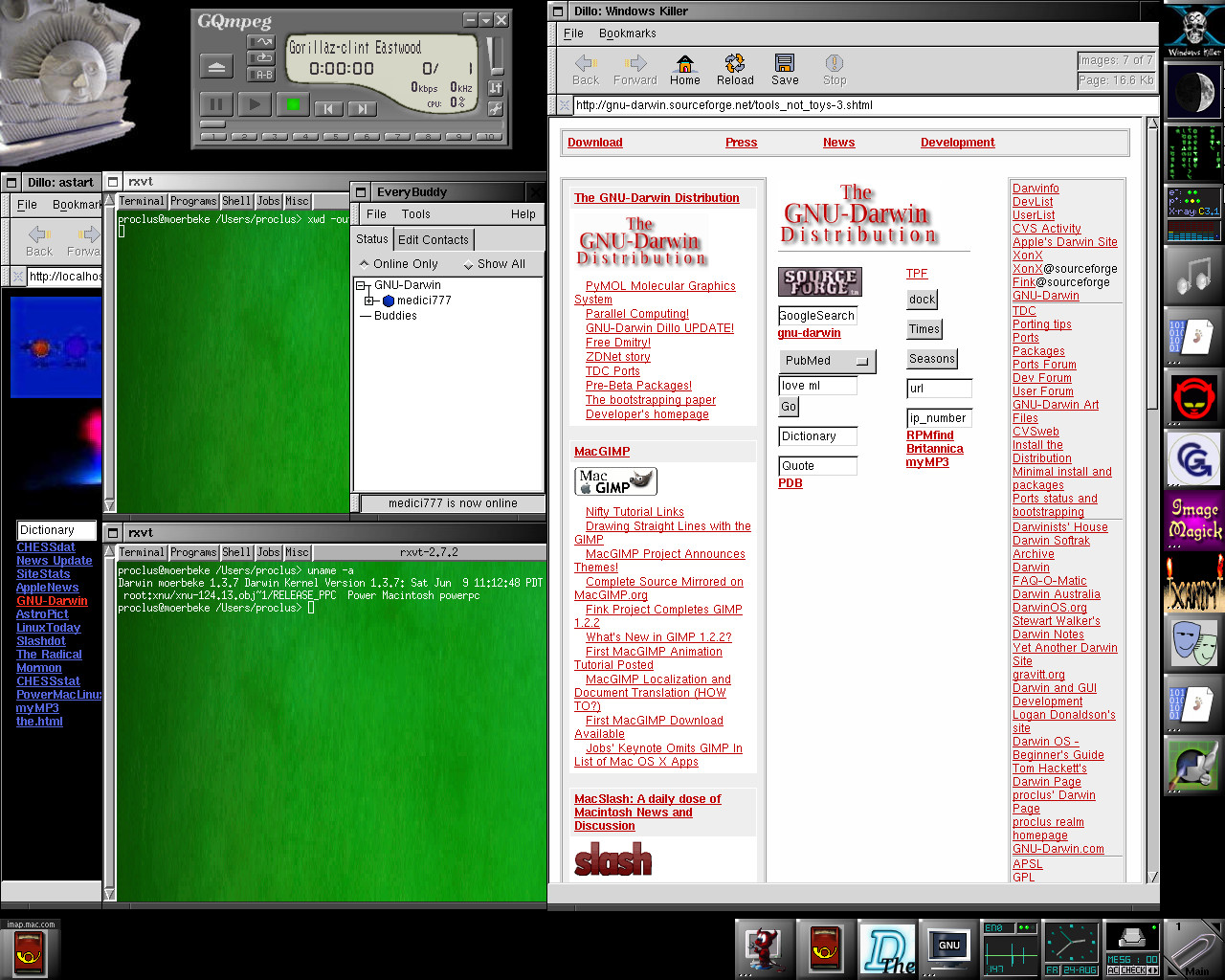
Task: Skip to next track in GQmpeg
Action: (361, 109)
